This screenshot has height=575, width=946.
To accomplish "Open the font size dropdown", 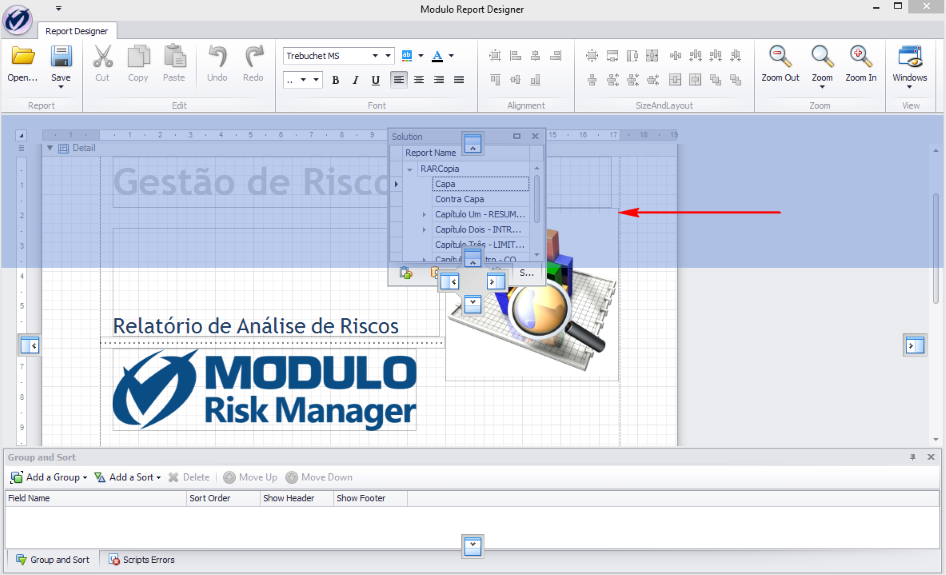I will coord(316,80).
